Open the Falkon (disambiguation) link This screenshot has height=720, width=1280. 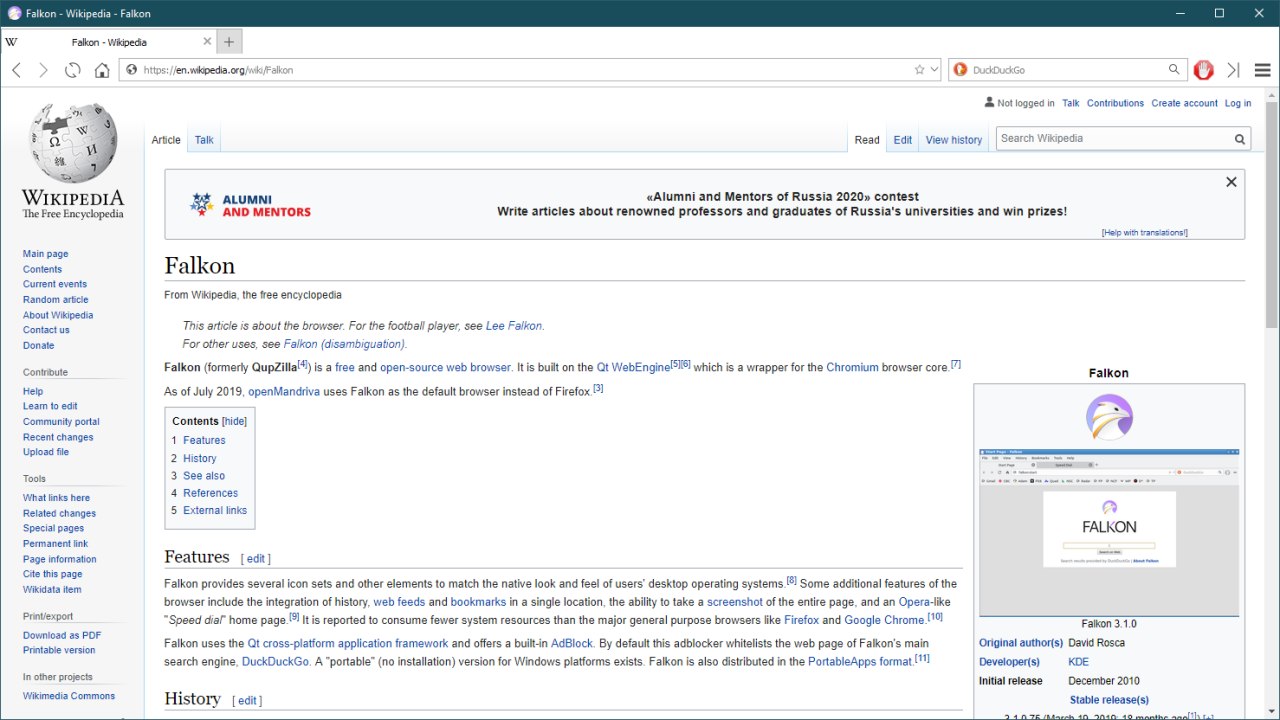(x=344, y=344)
